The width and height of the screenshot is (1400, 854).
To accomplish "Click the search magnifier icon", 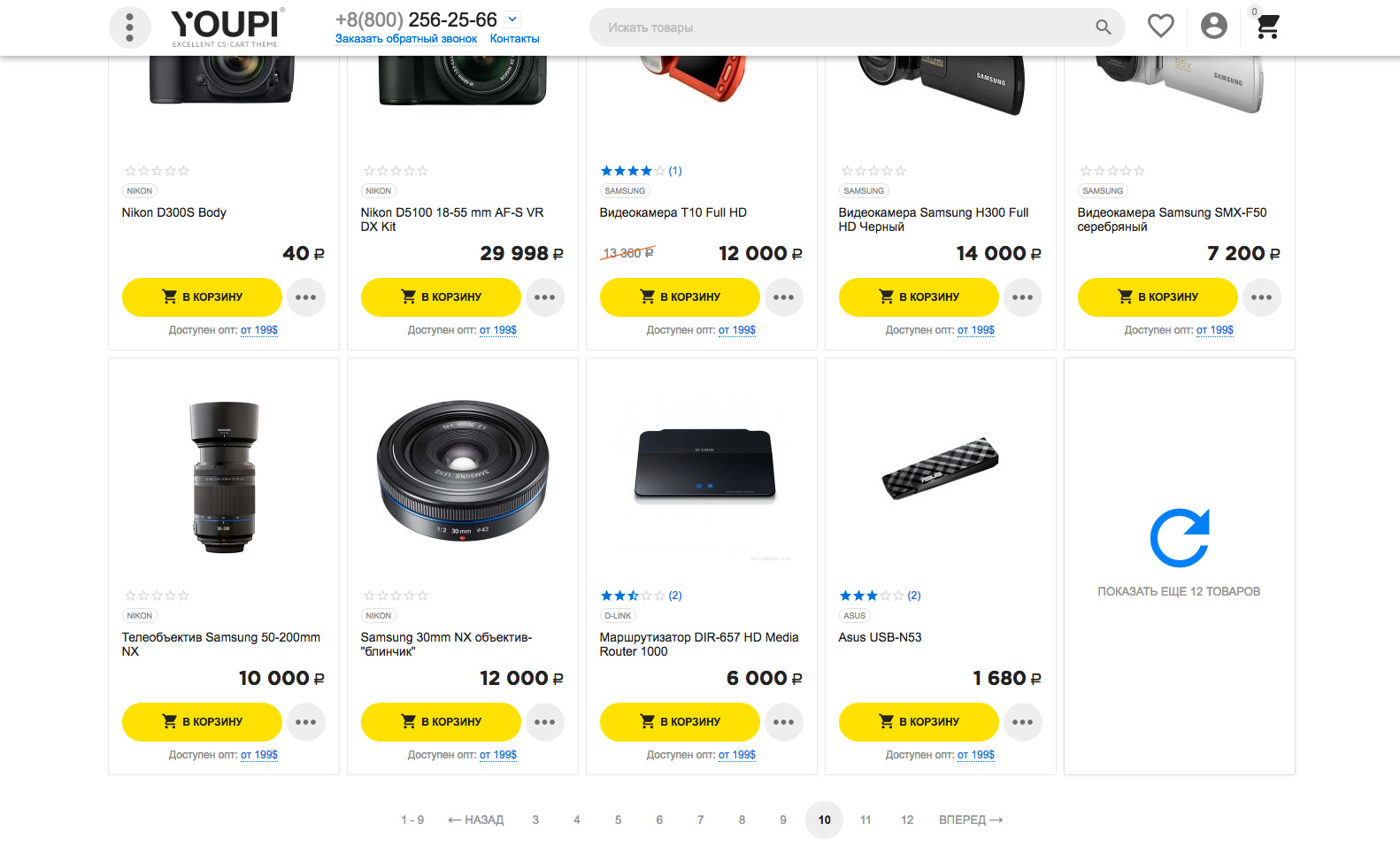I will pyautogui.click(x=1103, y=27).
